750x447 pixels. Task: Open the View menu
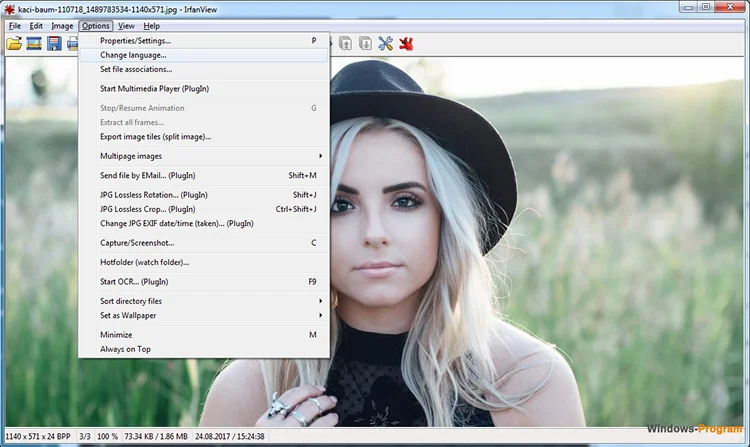[126, 26]
